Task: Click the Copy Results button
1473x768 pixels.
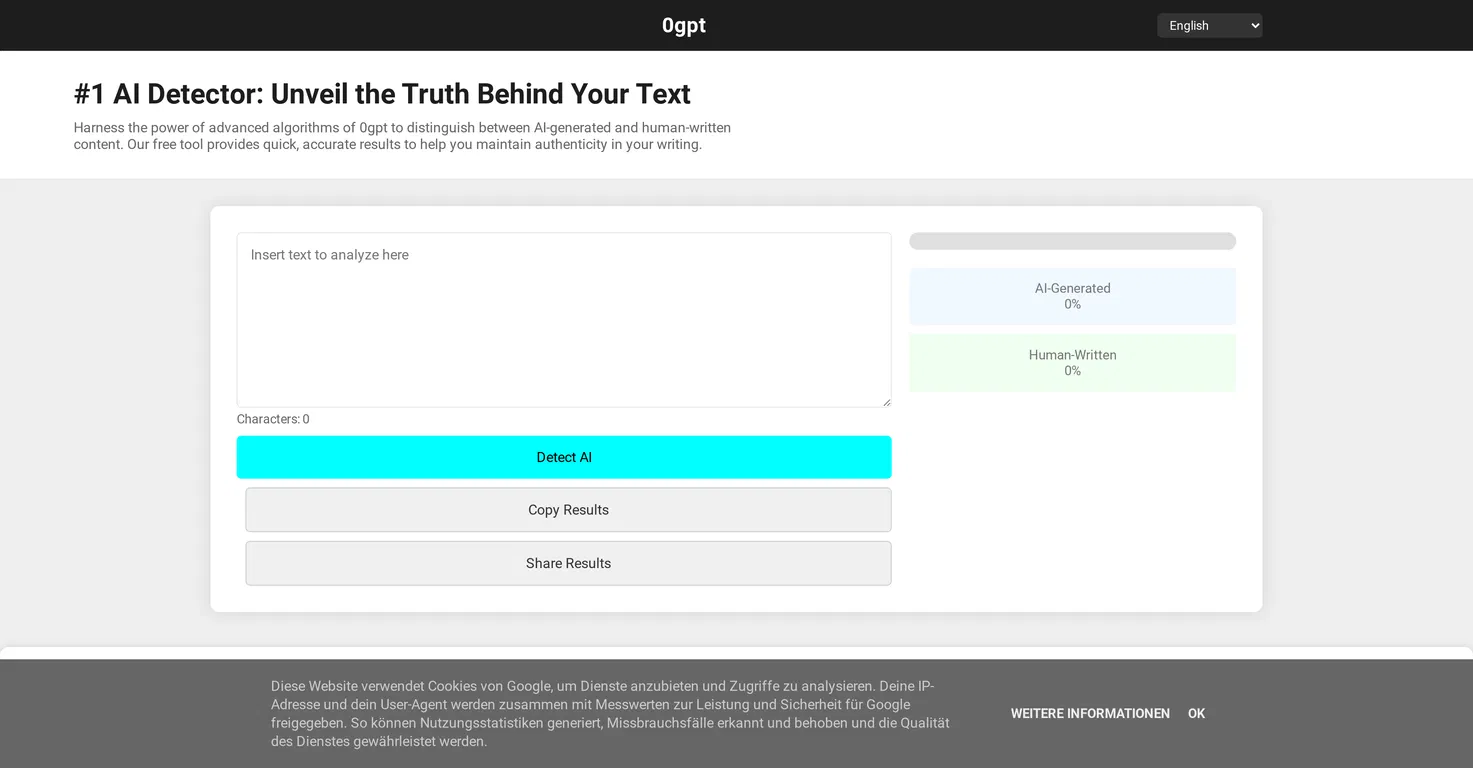Action: pyautogui.click(x=568, y=510)
